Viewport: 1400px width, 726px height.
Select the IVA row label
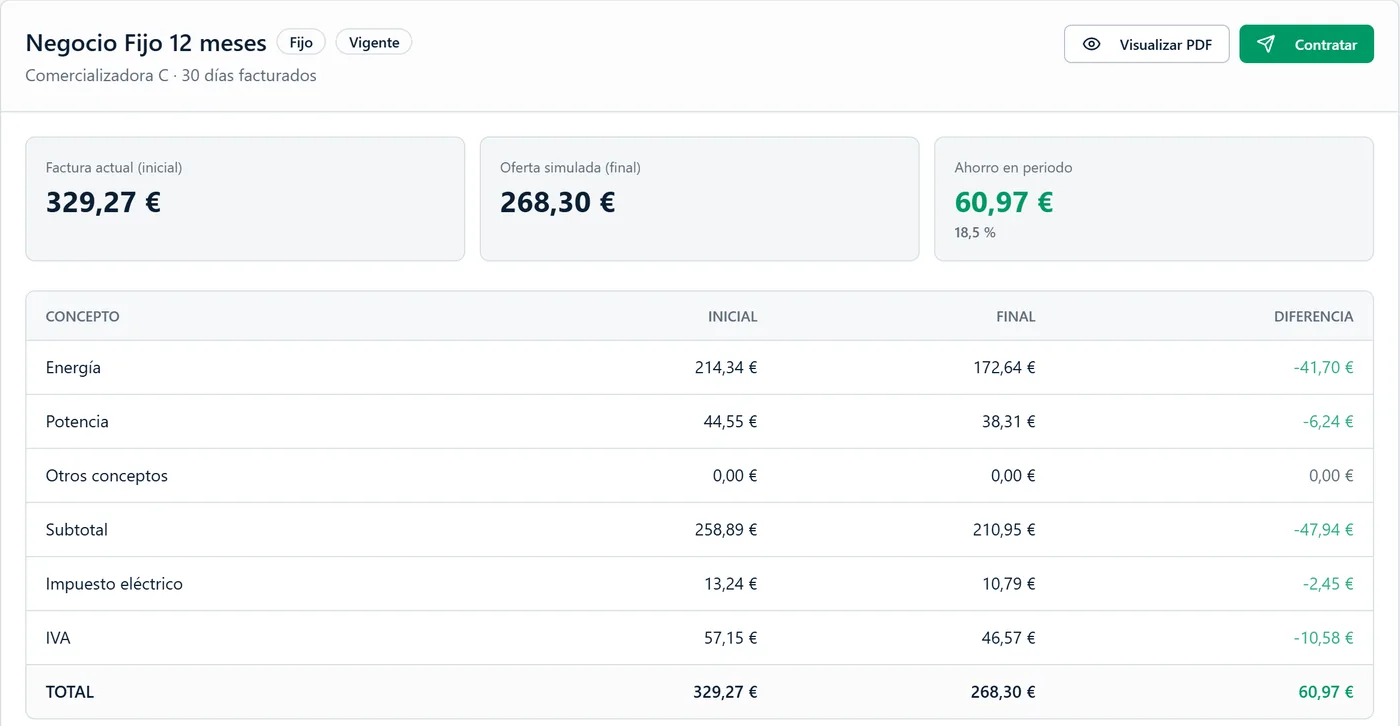pyautogui.click(x=58, y=638)
